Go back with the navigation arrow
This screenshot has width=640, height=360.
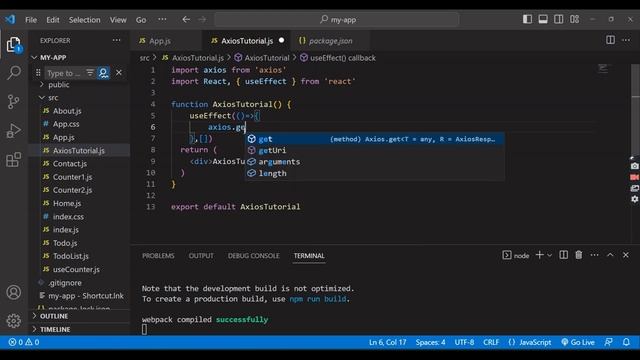tap(186, 19)
